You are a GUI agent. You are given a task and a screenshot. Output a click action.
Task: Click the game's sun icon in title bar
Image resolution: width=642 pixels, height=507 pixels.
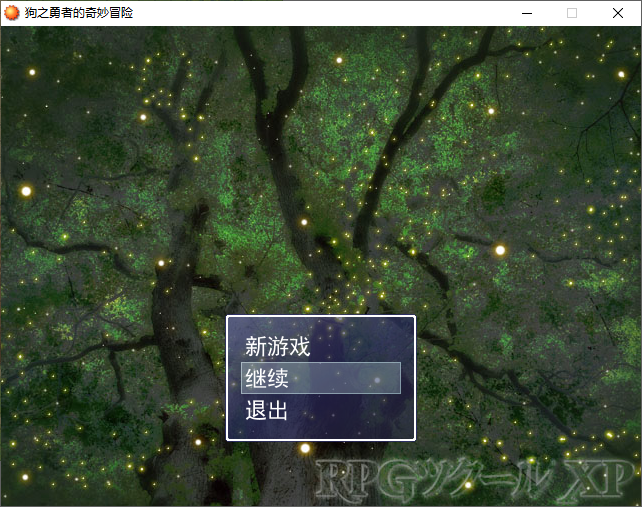click(x=11, y=13)
